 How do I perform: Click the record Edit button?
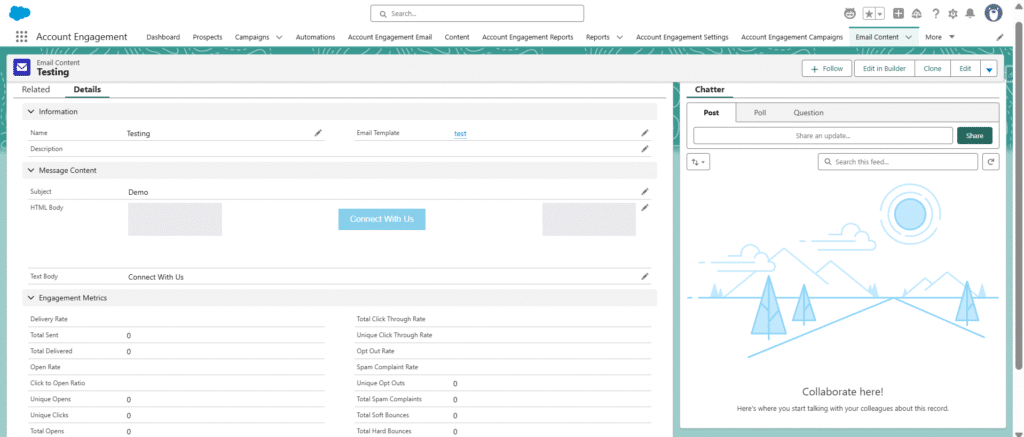[x=965, y=69]
